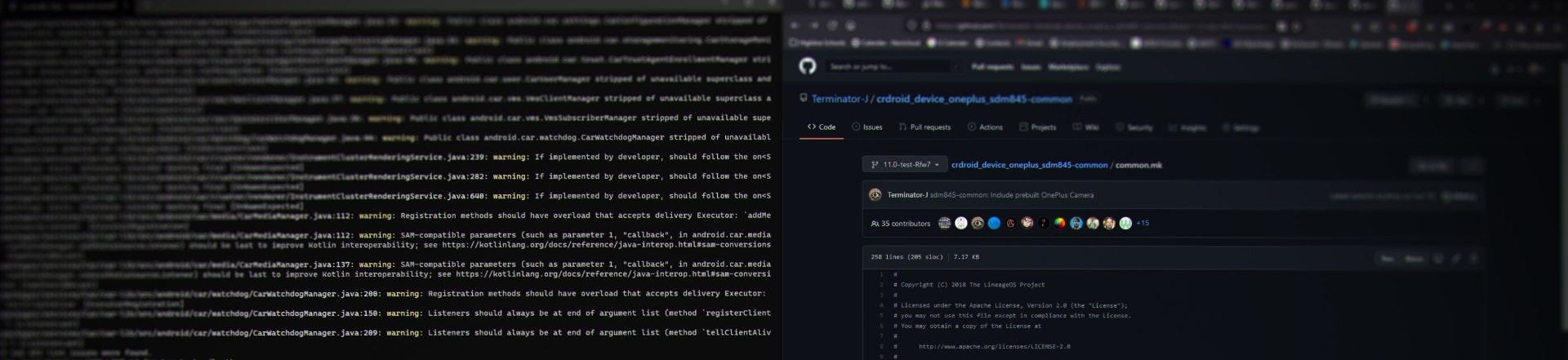Click the GitHub Octocat logo
Viewport: 1568px width, 360px height.
(808, 66)
